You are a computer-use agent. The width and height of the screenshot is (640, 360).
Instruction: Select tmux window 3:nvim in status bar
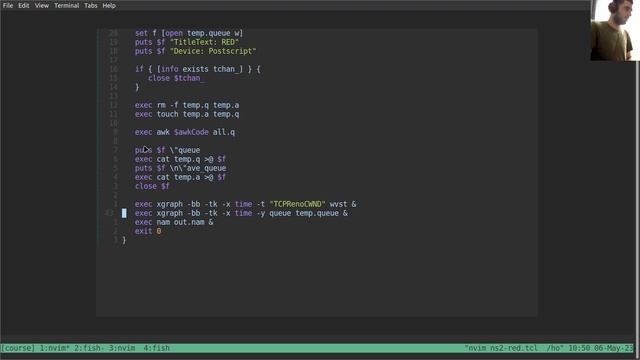pyautogui.click(x=122, y=348)
